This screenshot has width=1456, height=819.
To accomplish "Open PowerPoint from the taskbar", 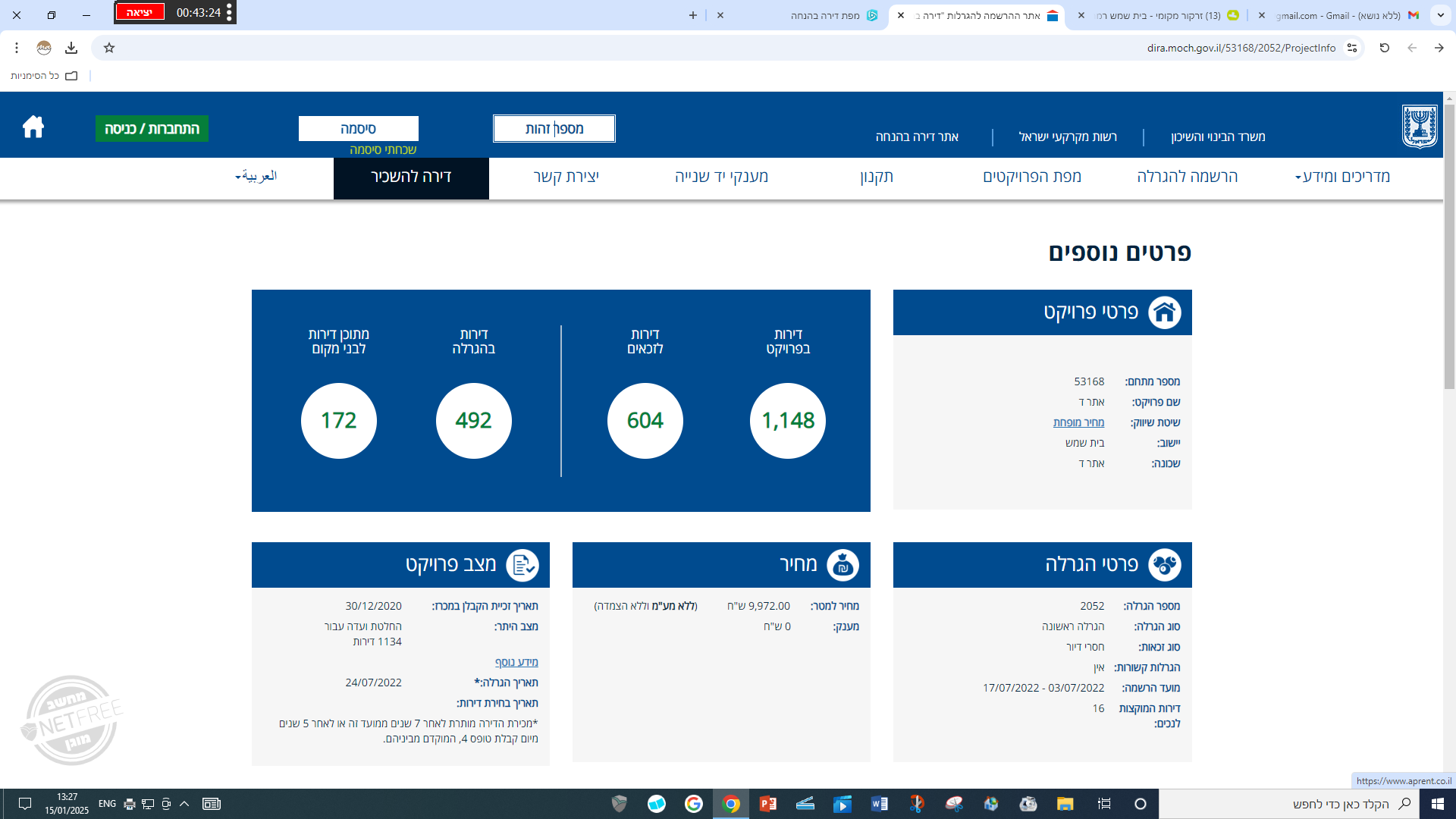I will point(767,805).
